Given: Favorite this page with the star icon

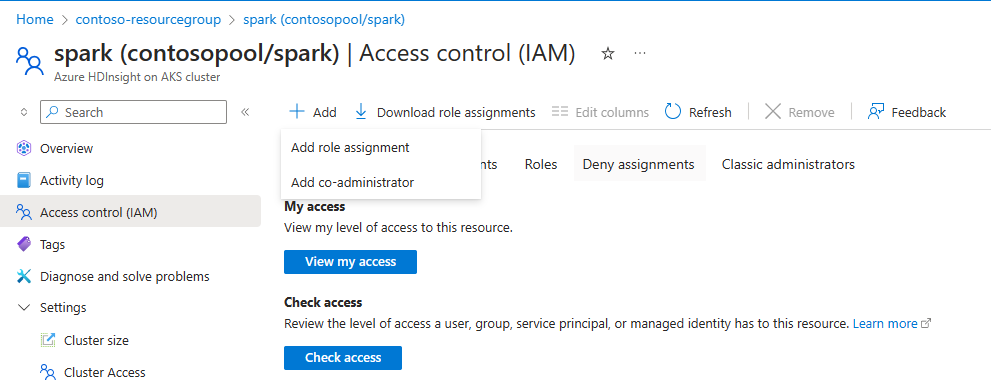Looking at the screenshot, I should pyautogui.click(x=607, y=54).
